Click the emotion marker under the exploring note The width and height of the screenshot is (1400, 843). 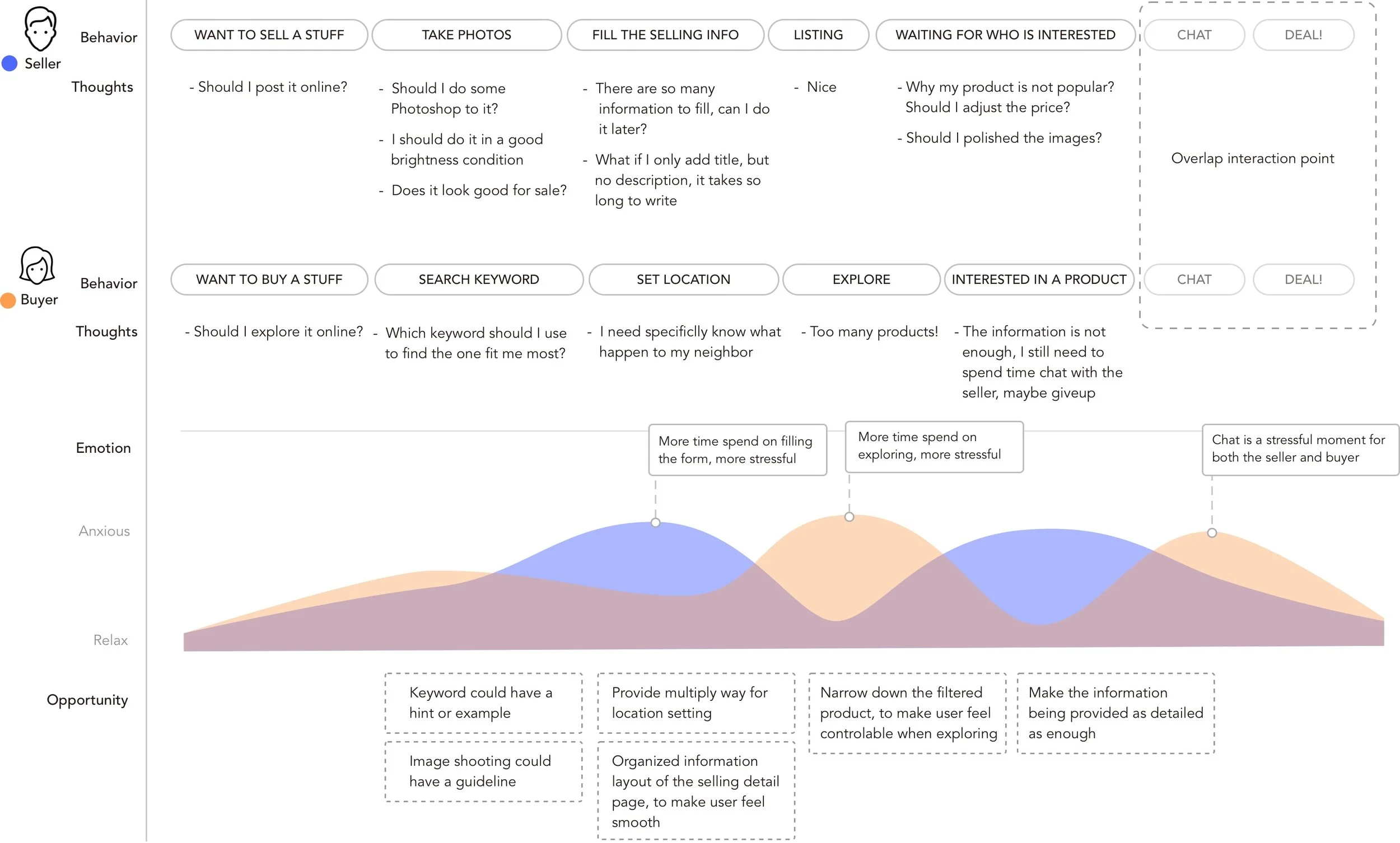pos(850,518)
